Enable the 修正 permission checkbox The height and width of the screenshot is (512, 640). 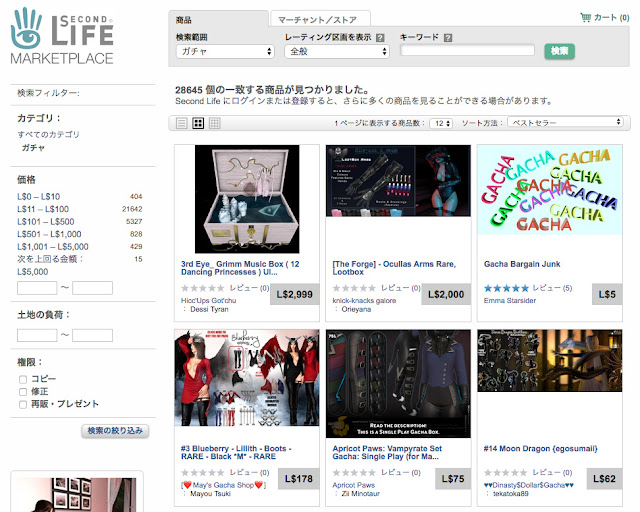coord(23,392)
